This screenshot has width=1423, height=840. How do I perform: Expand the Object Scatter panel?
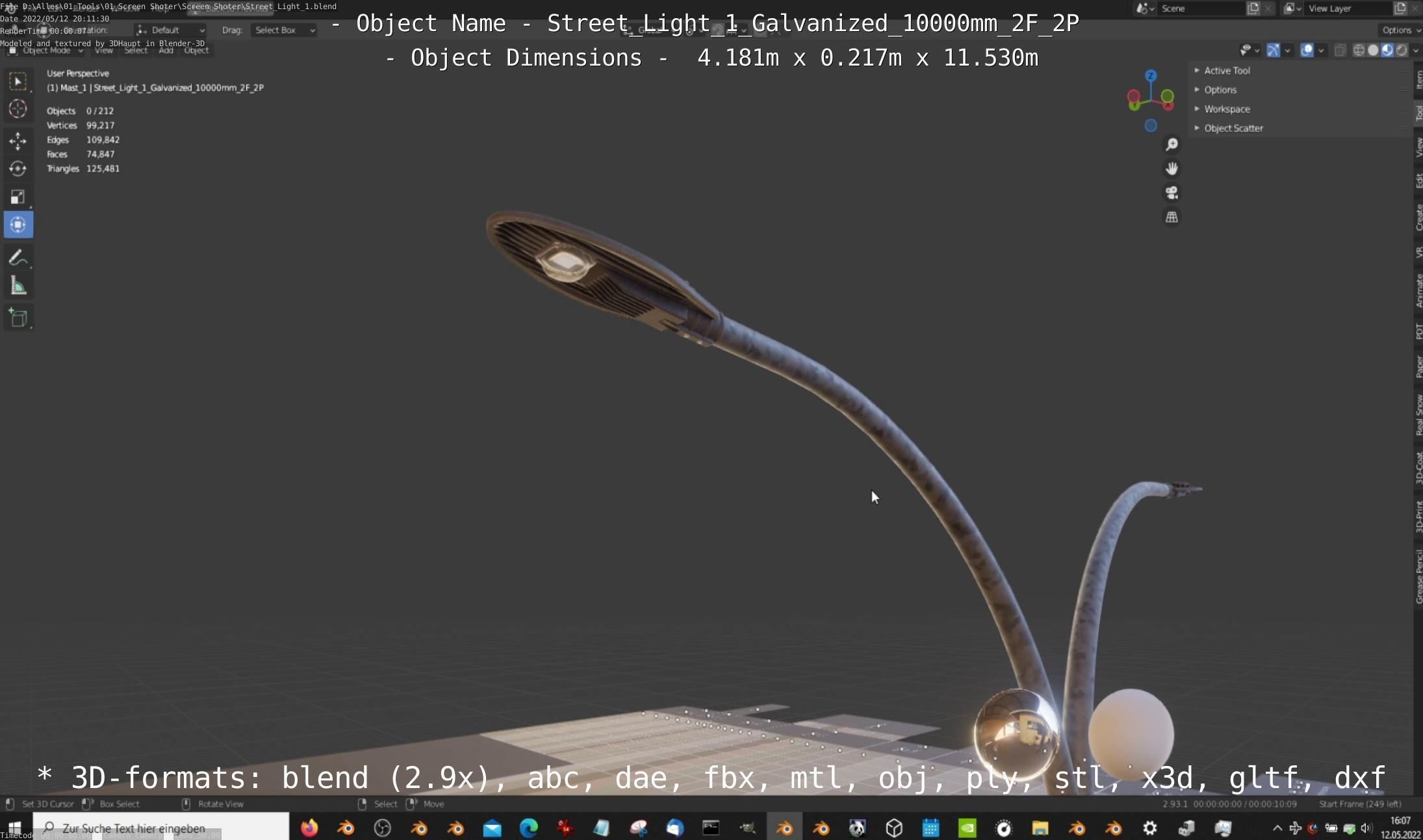click(x=1233, y=128)
